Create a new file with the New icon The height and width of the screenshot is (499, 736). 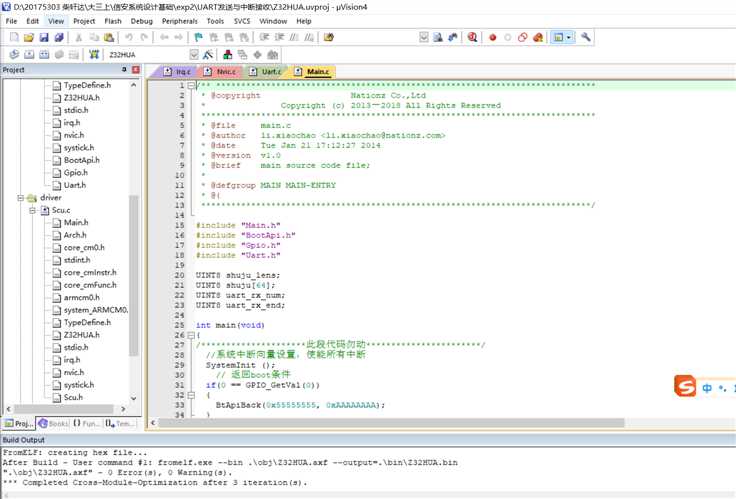(x=14, y=37)
